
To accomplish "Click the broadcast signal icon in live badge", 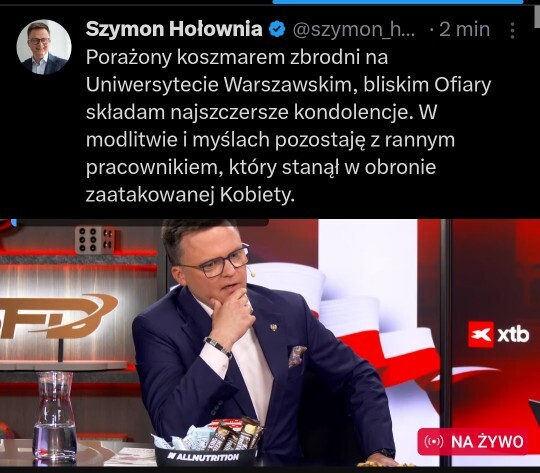I will coord(434,442).
